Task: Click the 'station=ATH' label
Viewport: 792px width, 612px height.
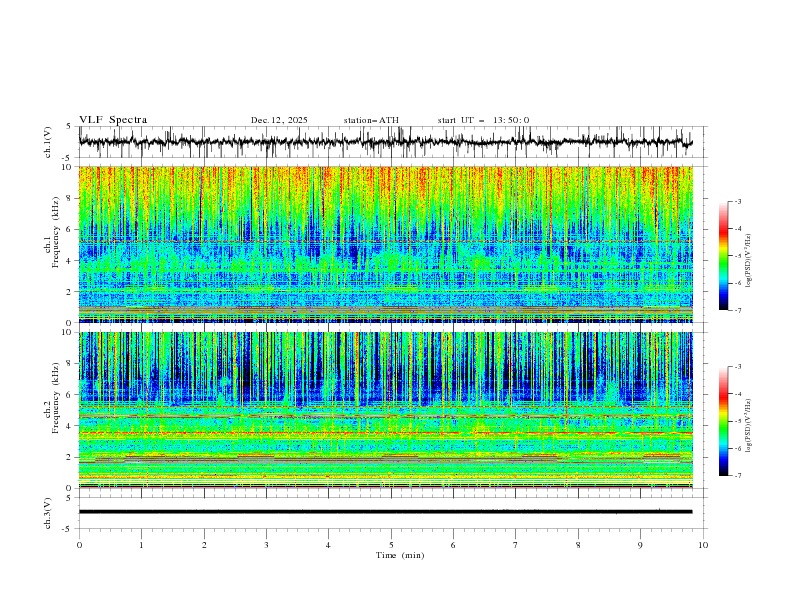Action: click(371, 120)
